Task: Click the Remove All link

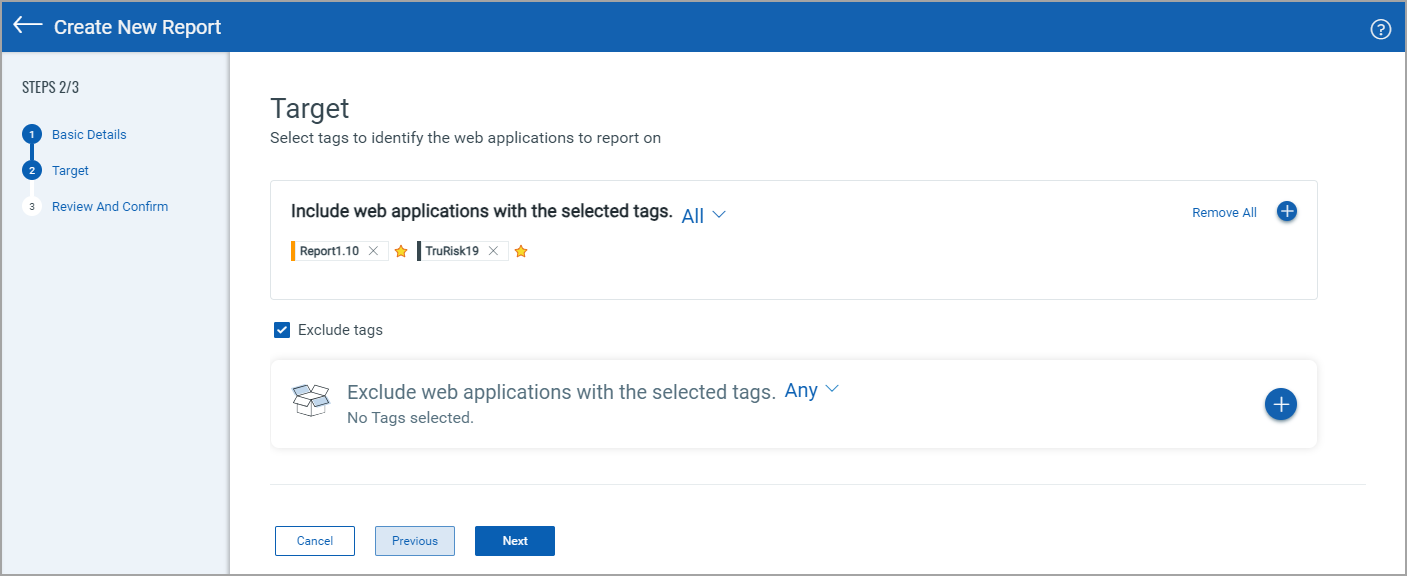Action: click(1224, 213)
